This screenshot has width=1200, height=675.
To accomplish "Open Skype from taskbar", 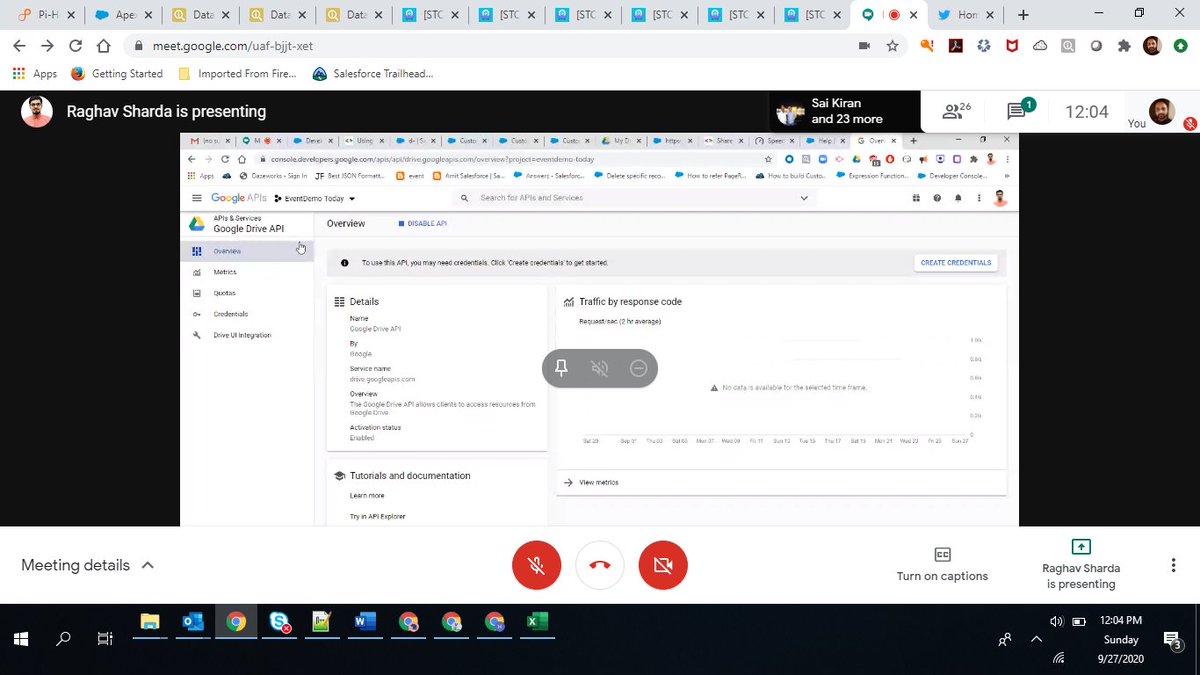I will [279, 623].
